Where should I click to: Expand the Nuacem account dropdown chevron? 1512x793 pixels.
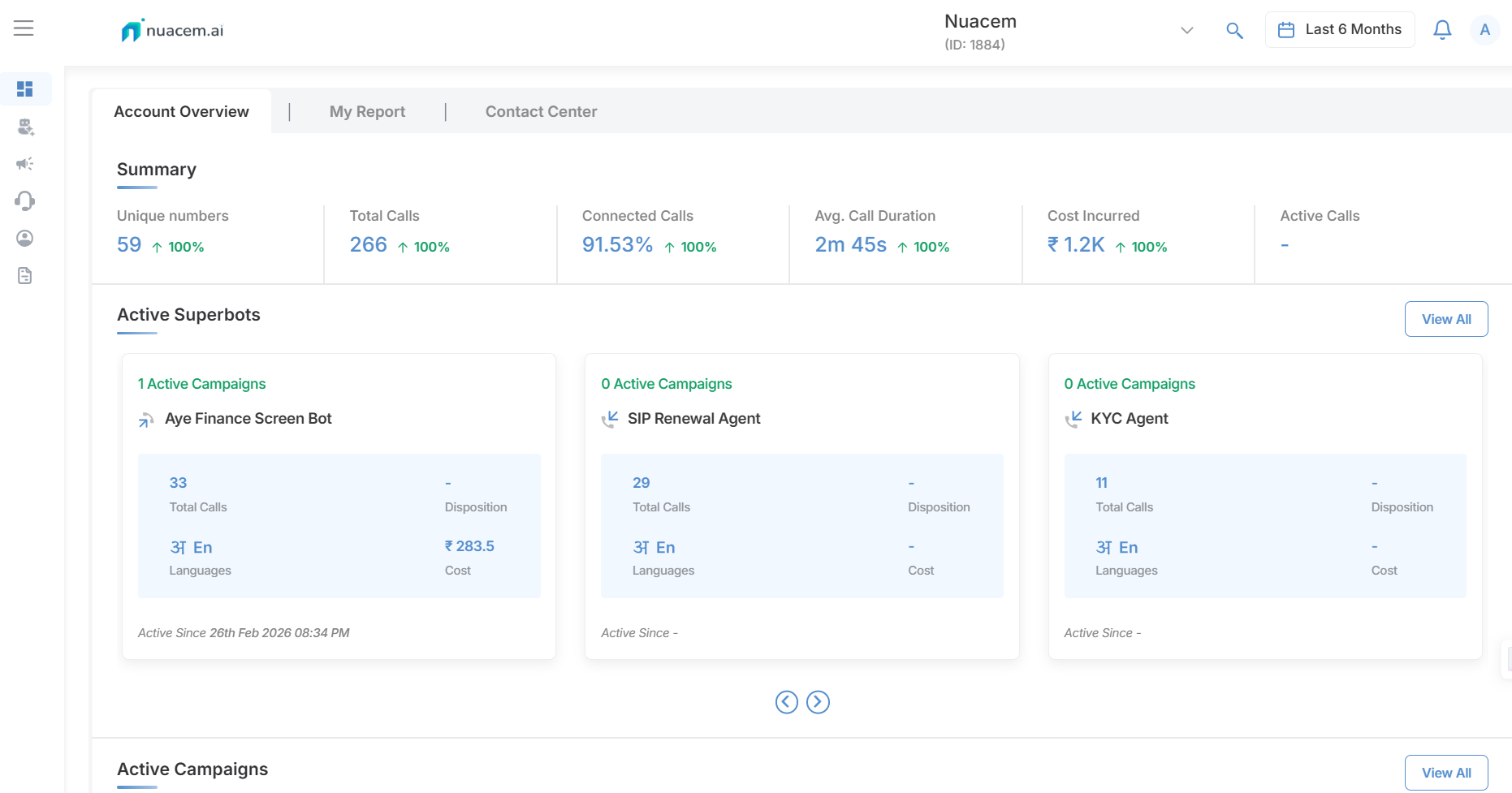(x=1186, y=31)
